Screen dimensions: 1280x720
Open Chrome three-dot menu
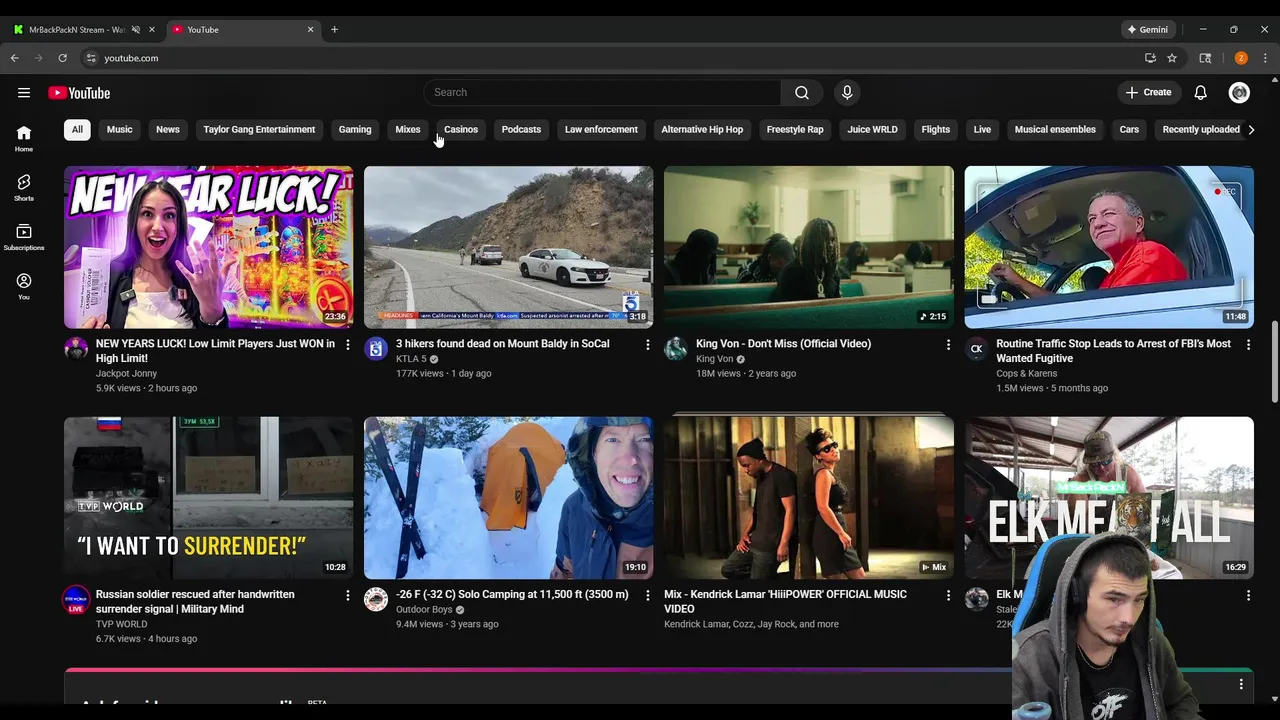1265,58
